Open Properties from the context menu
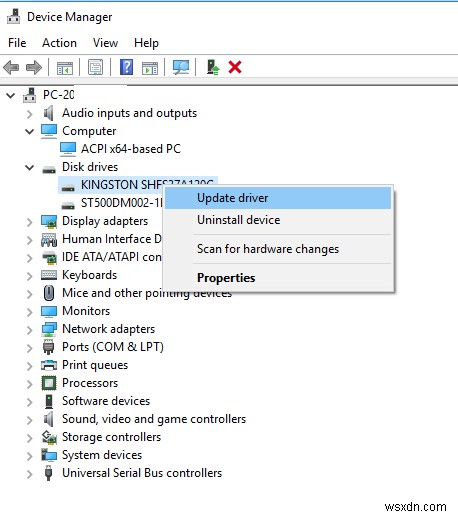The width and height of the screenshot is (458, 517). (x=278, y=278)
